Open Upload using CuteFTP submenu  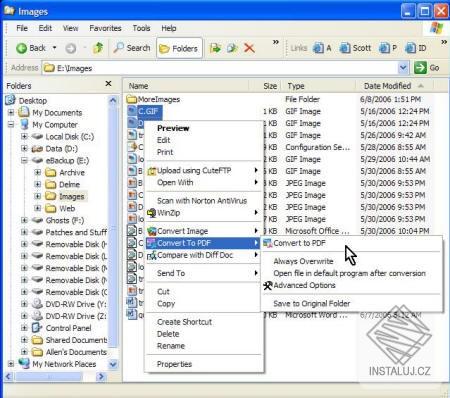(203, 171)
